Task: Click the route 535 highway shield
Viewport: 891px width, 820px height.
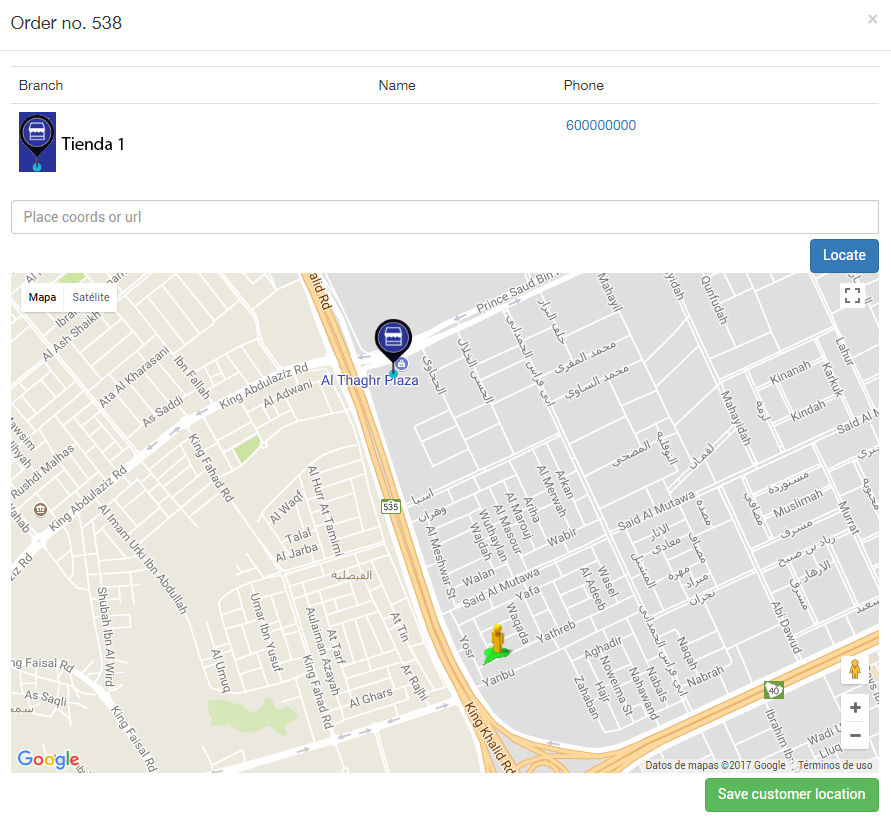Action: tap(391, 506)
